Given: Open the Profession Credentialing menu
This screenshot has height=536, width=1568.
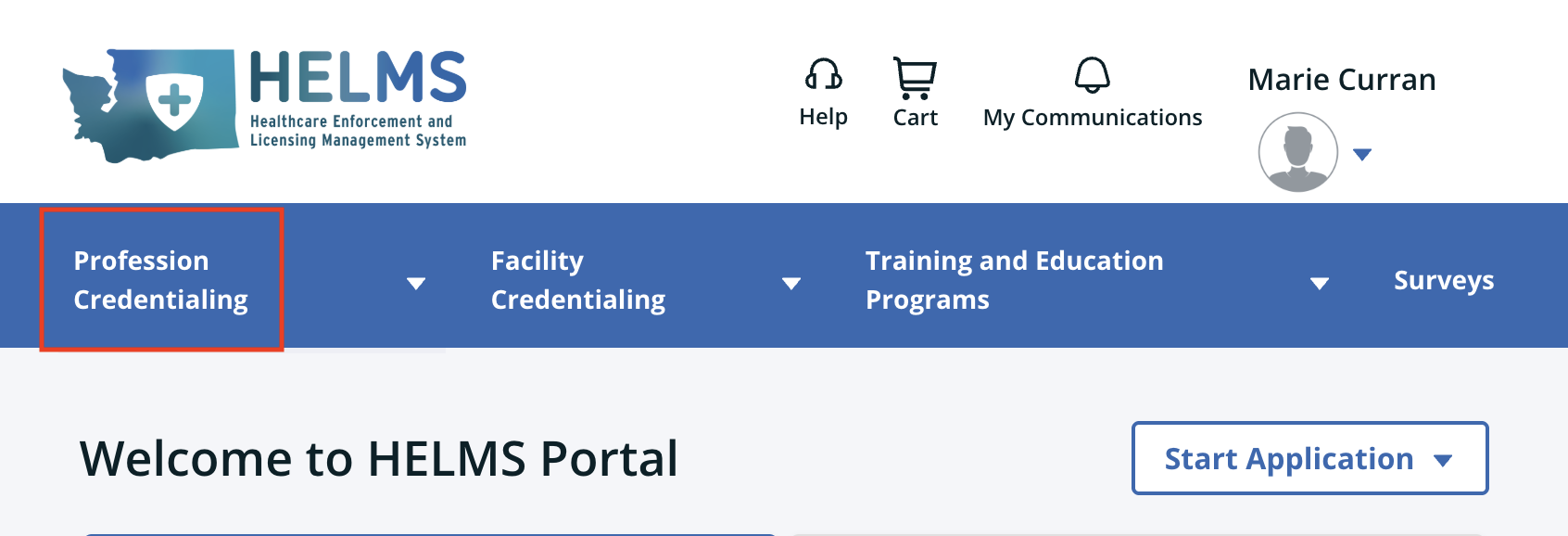Looking at the screenshot, I should click(160, 280).
